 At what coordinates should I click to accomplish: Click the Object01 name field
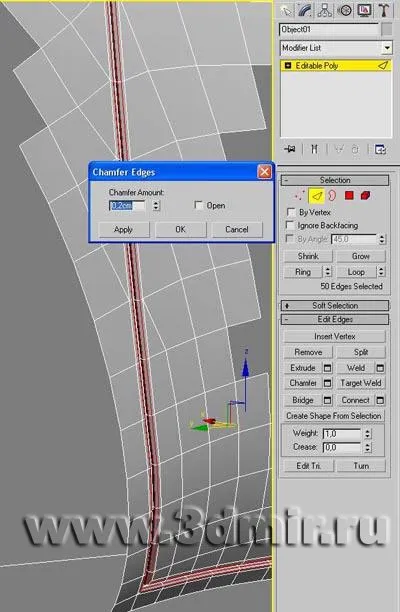click(x=329, y=30)
